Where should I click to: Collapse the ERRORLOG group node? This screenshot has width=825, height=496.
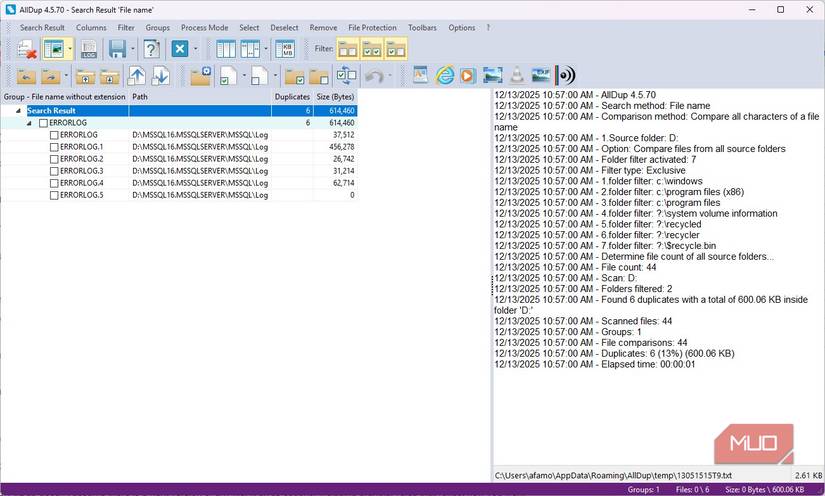29,123
